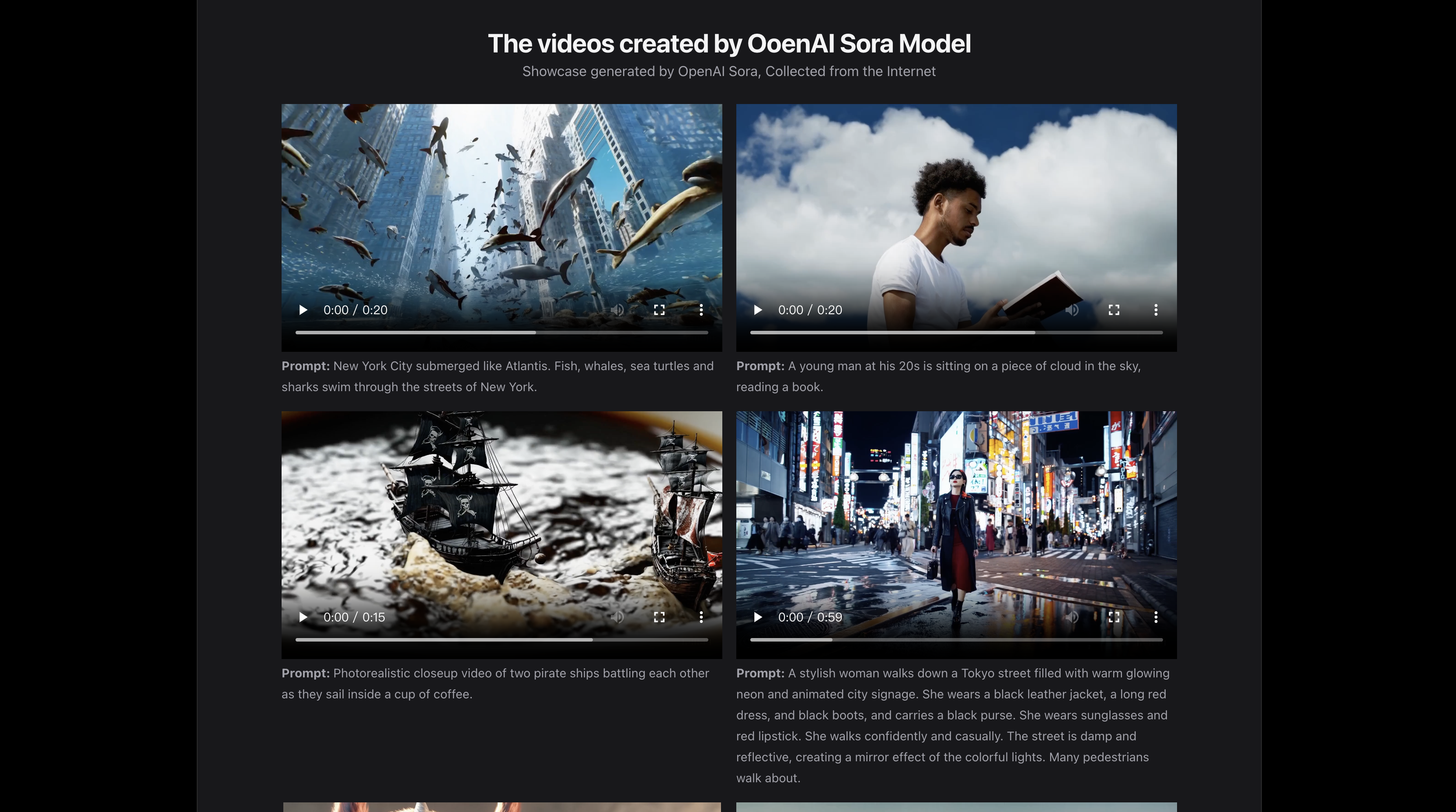This screenshot has height=812, width=1456.
Task: Toggle mute on the submerged New York video
Action: pos(617,310)
